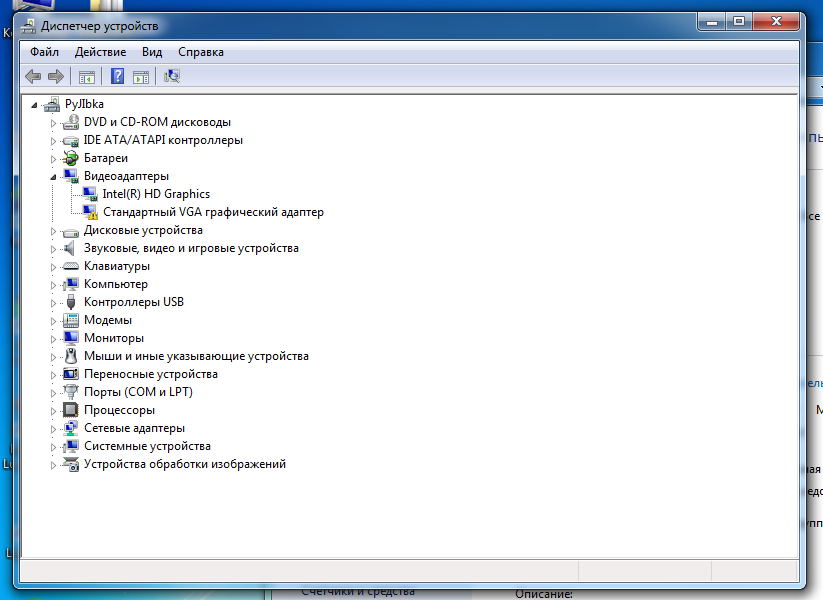
Task: Expand the Контроллеры USB category
Action: 54,302
